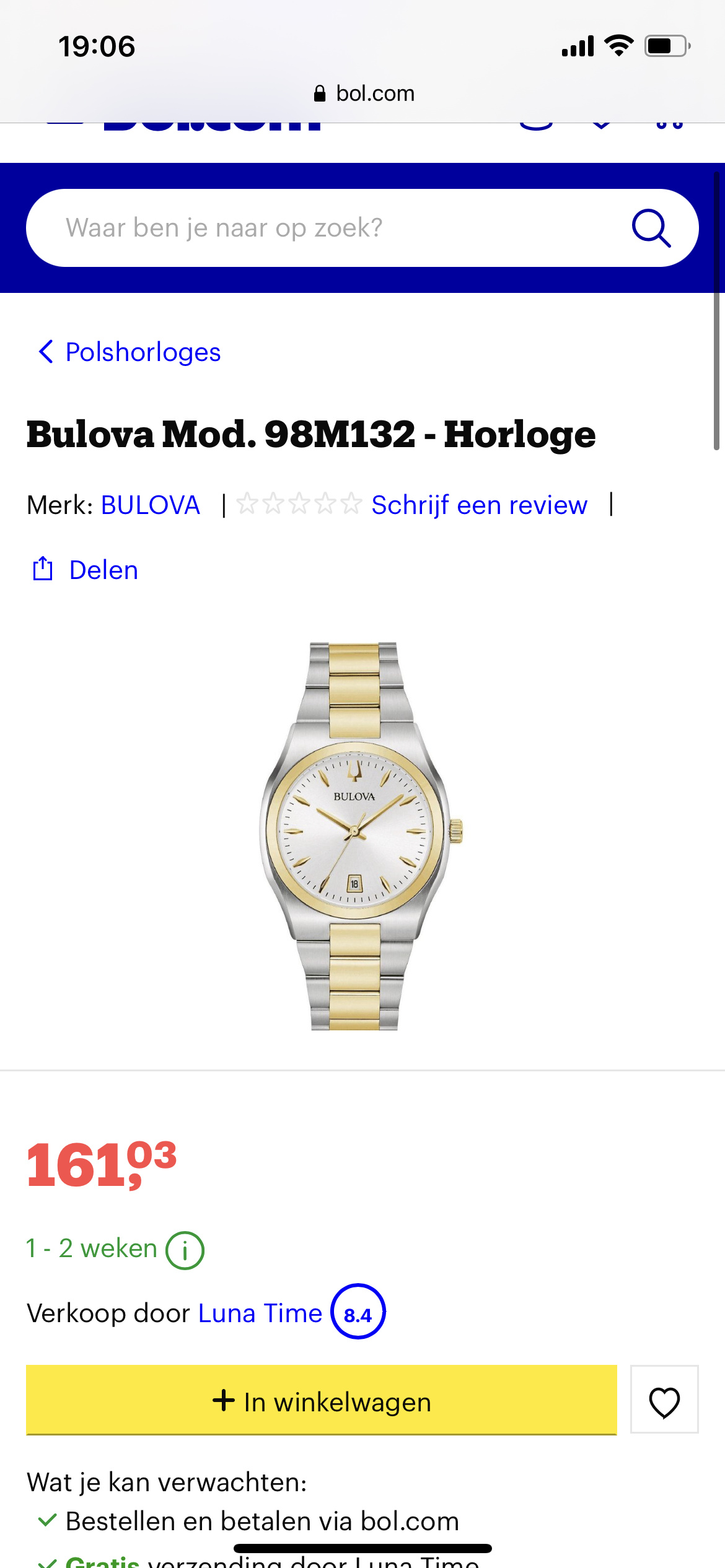Click the search magnifier icon
Viewport: 725px width, 1568px height.
[651, 228]
